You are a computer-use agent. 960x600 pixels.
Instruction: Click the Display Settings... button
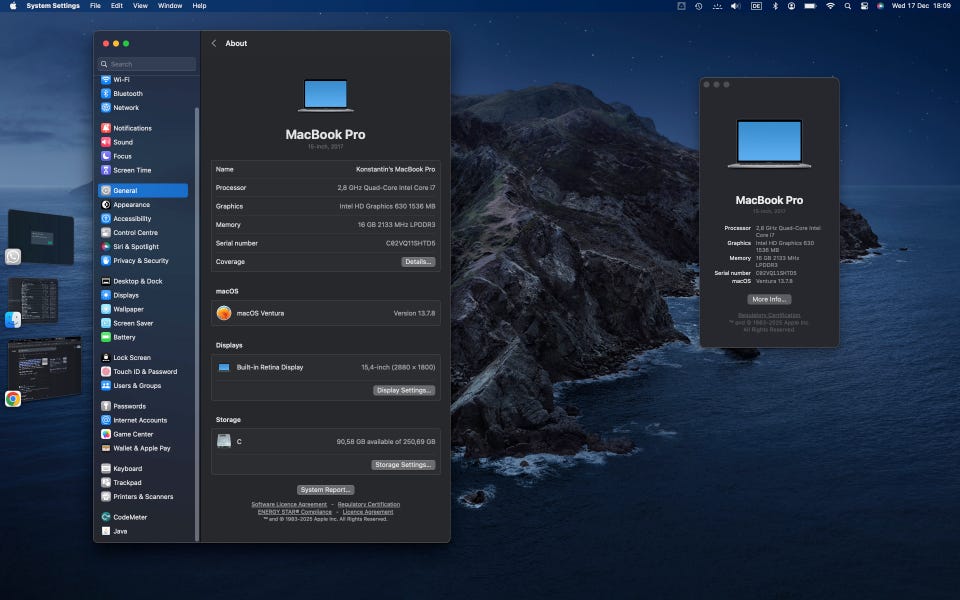(404, 391)
